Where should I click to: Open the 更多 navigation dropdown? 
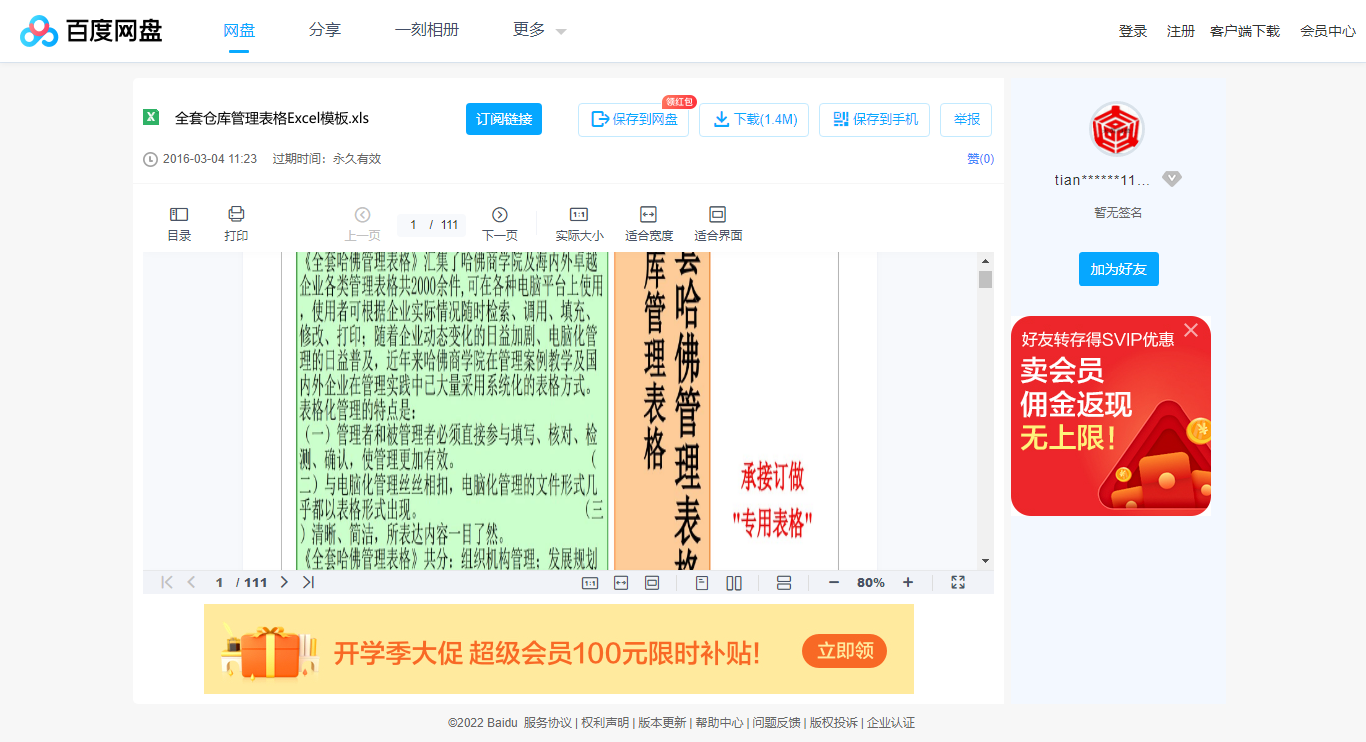pyautogui.click(x=537, y=30)
